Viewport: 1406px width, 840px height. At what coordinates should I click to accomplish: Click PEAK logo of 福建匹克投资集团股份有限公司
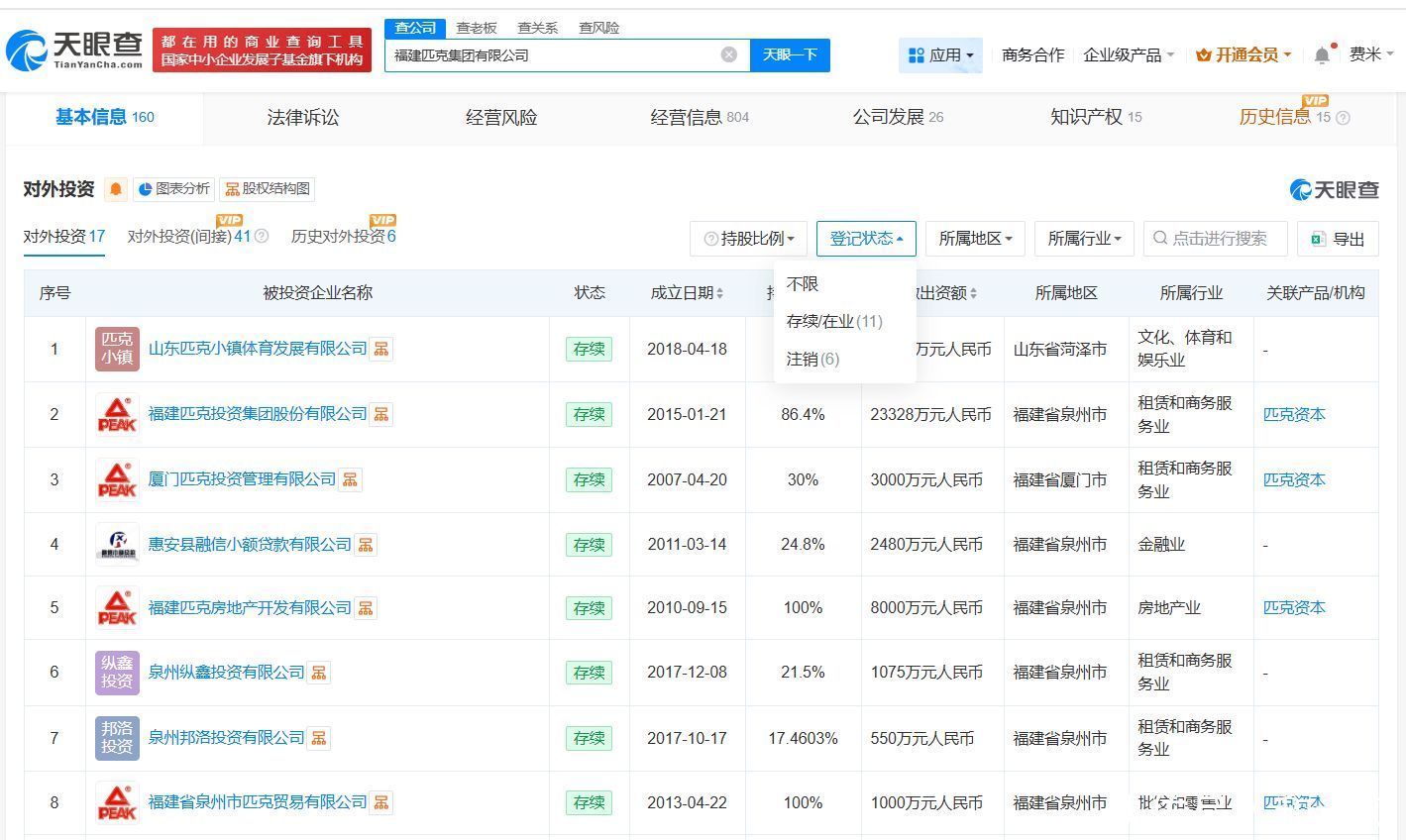pyautogui.click(x=117, y=414)
